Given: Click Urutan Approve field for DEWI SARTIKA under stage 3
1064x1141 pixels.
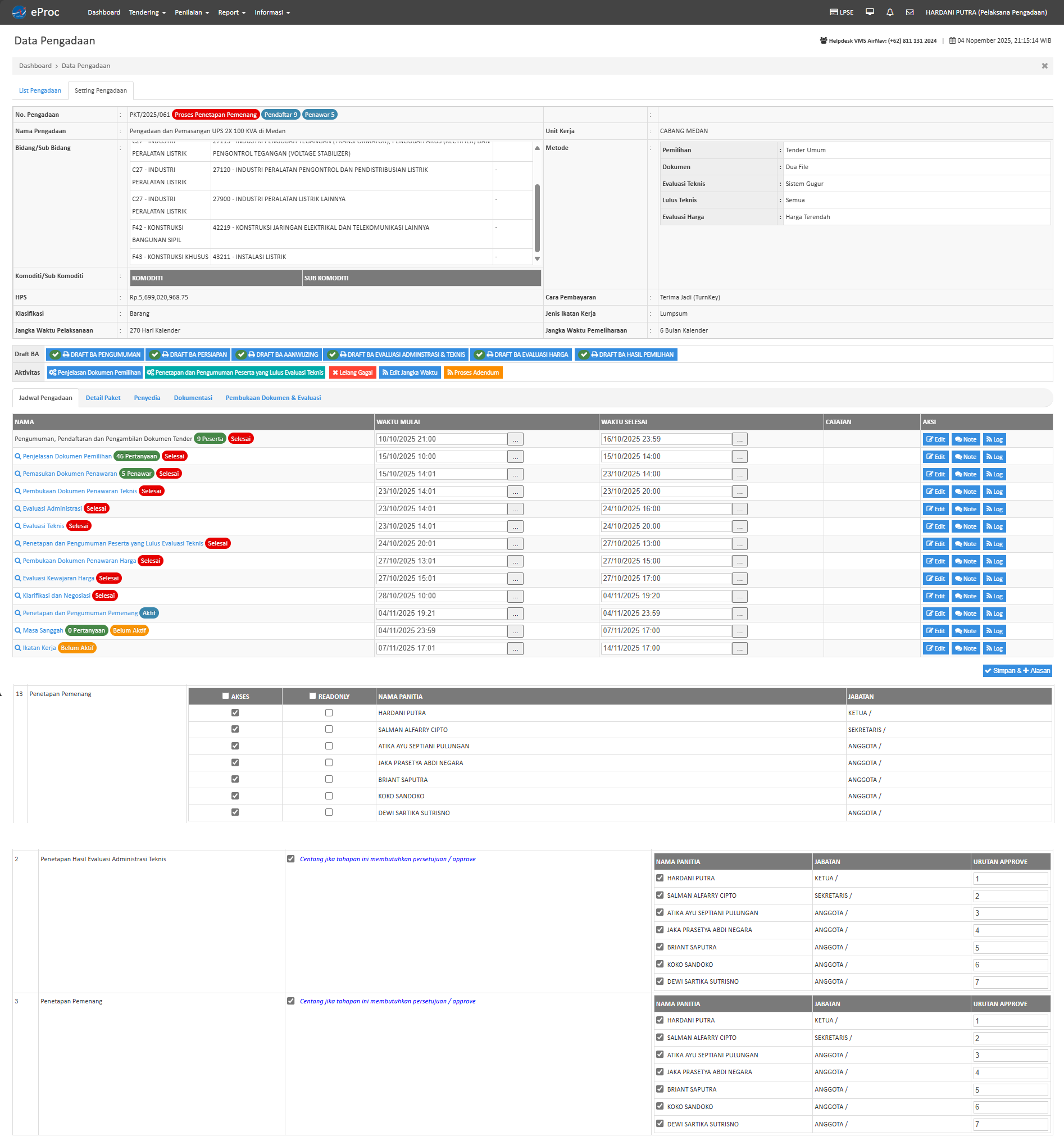Looking at the screenshot, I should 1010,1125.
